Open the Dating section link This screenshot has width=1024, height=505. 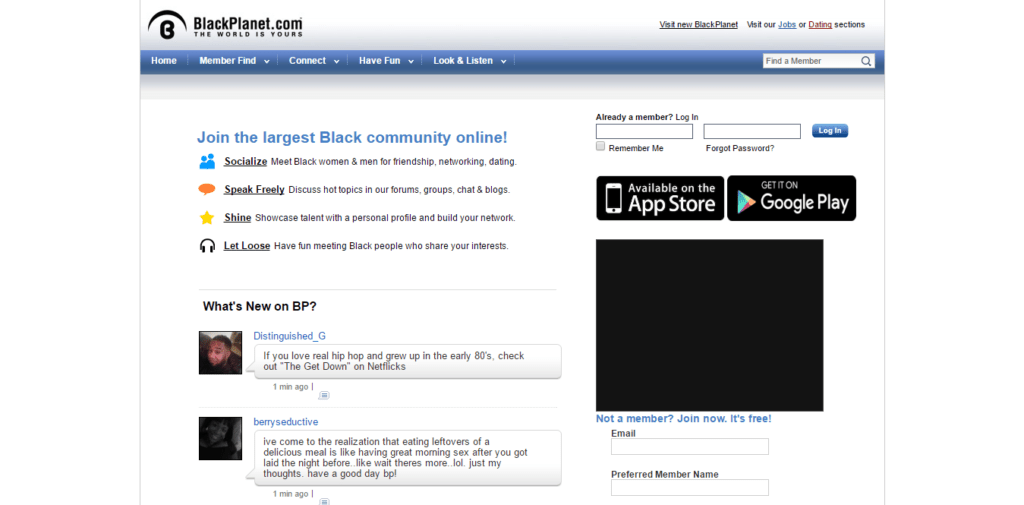tap(820, 25)
